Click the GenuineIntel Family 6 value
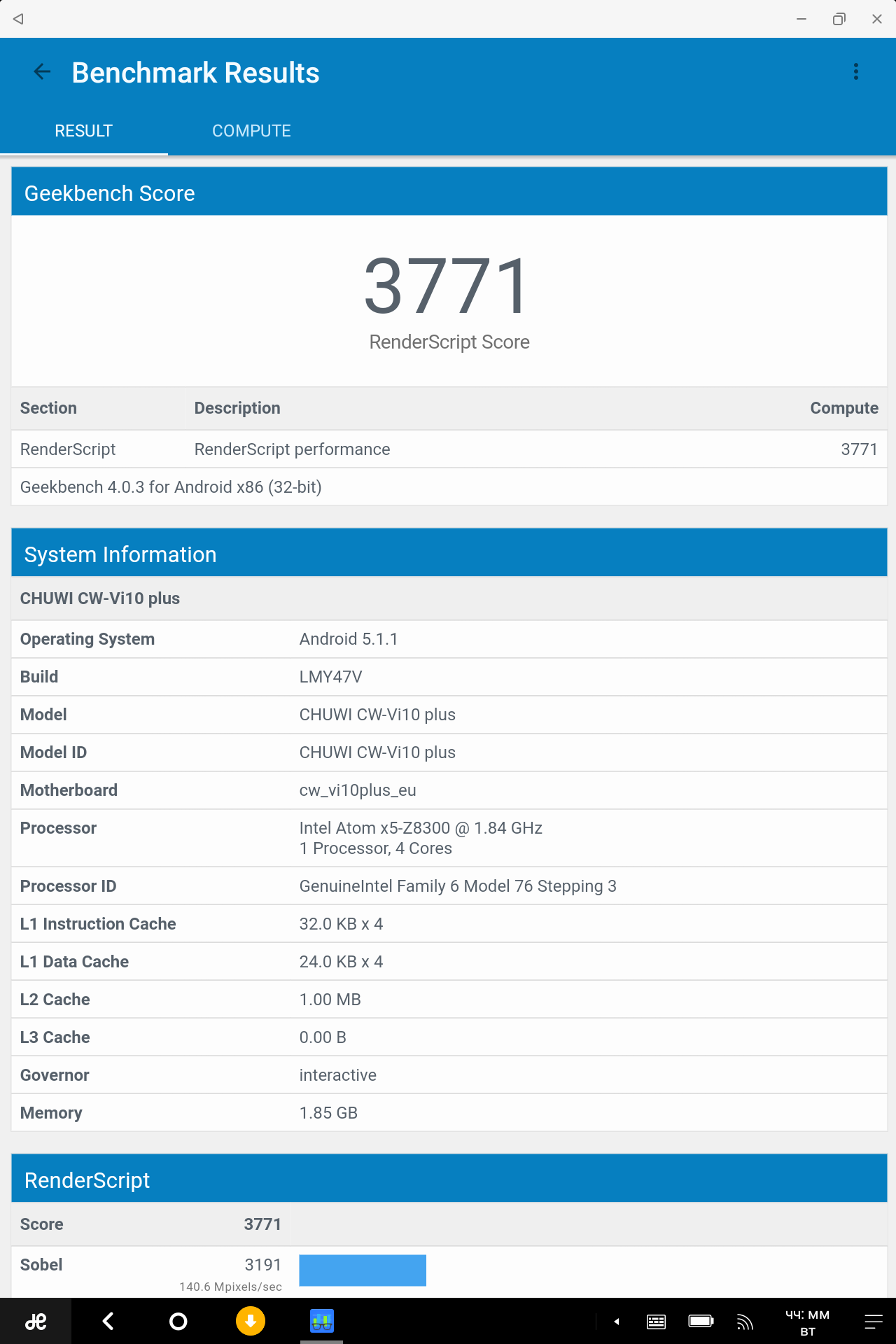 [x=458, y=886]
